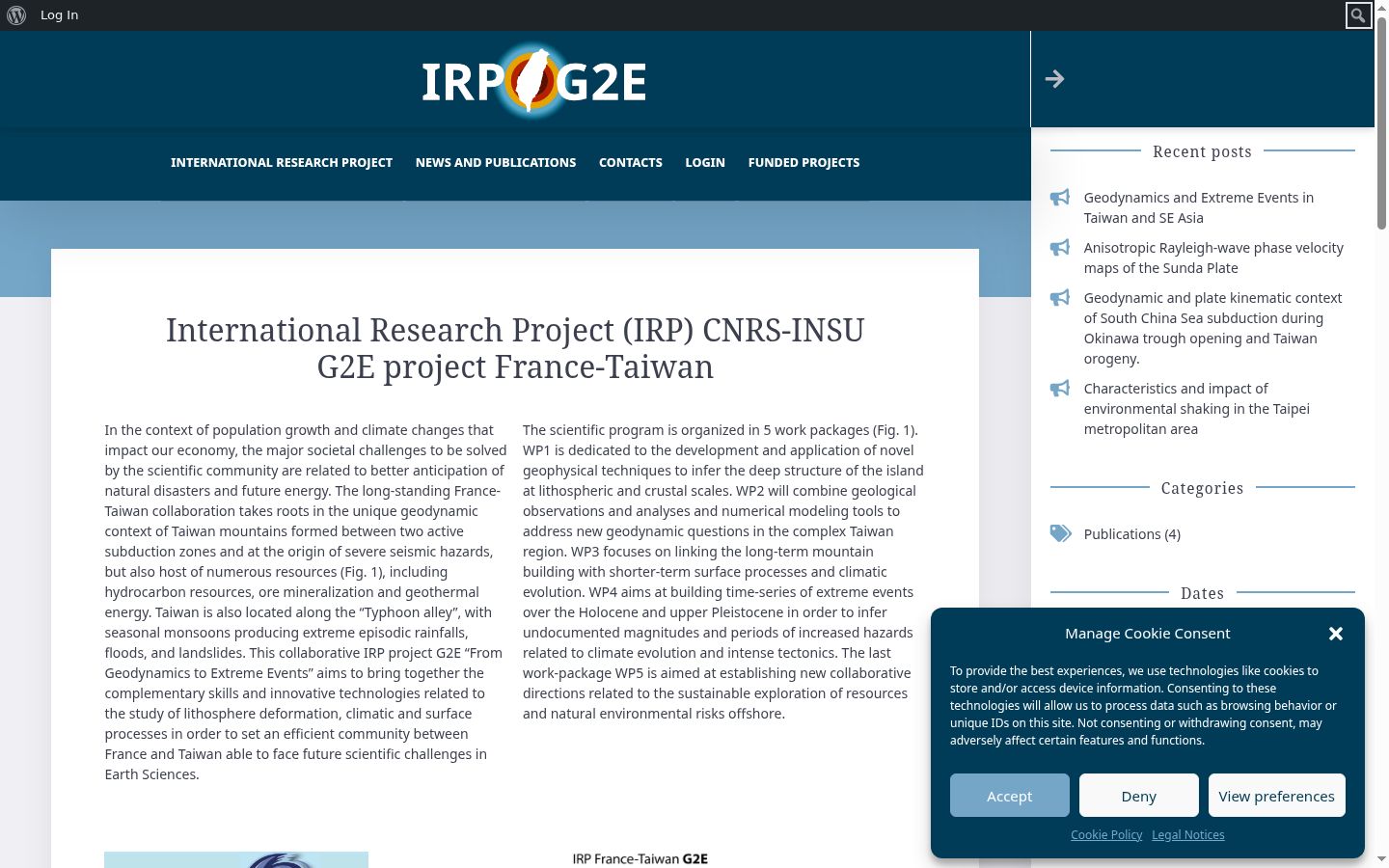Open the Legal Notices link
1389x868 pixels.
(1188, 835)
